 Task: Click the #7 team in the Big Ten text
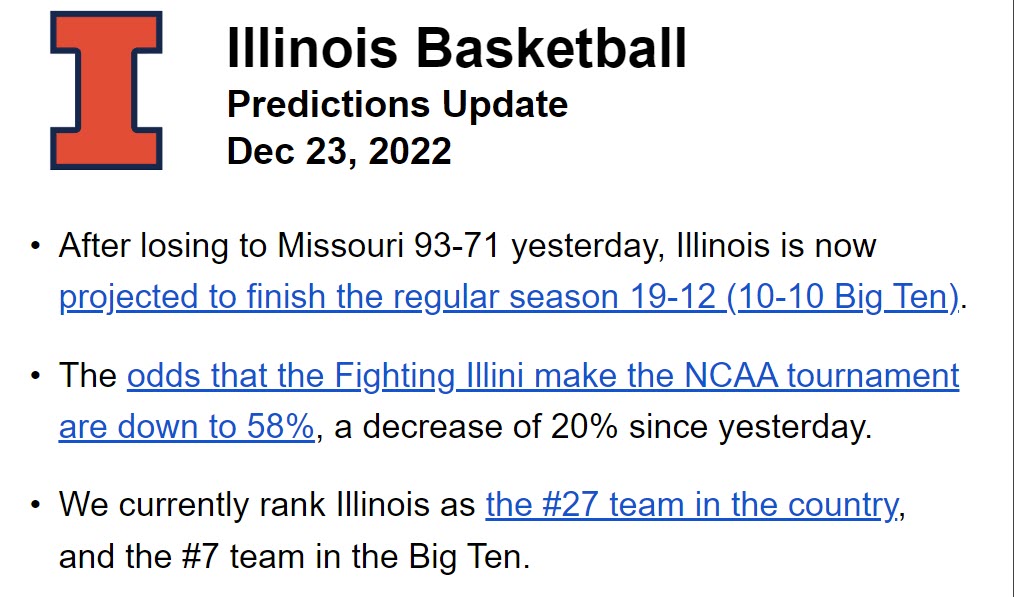355,556
